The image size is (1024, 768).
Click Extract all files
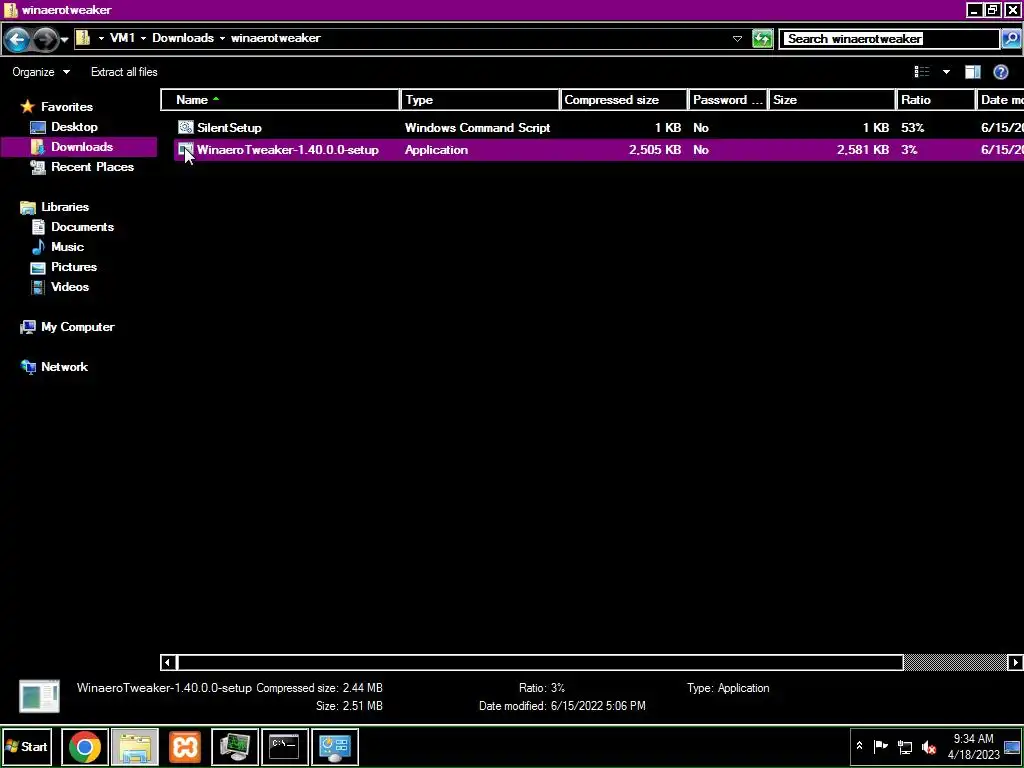click(x=124, y=72)
